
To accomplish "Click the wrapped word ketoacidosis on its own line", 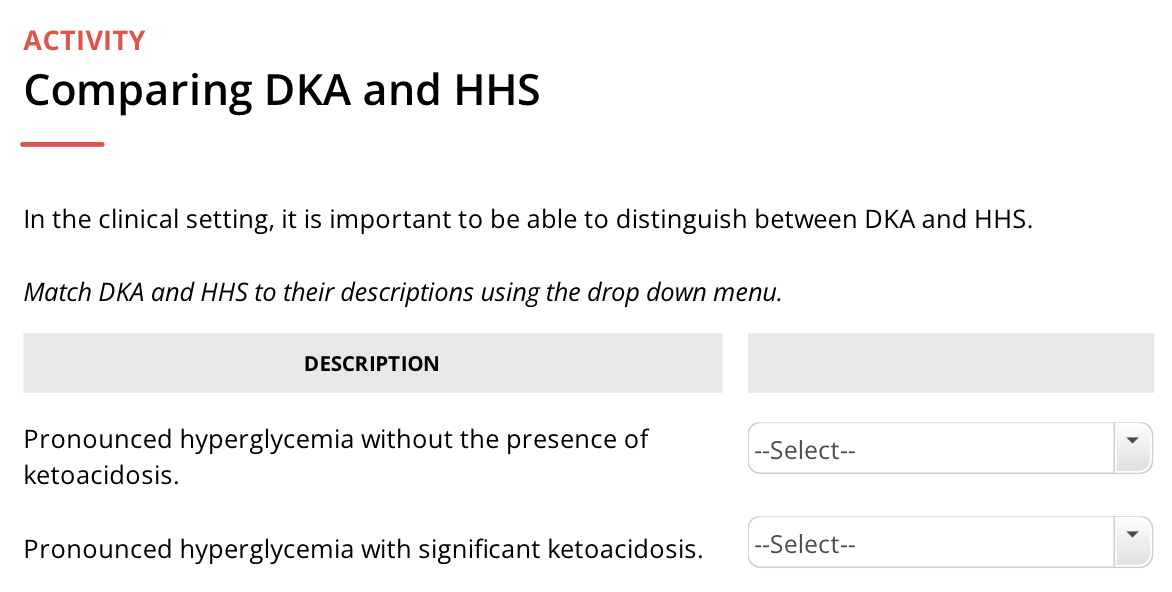I will pyautogui.click(x=102, y=475).
